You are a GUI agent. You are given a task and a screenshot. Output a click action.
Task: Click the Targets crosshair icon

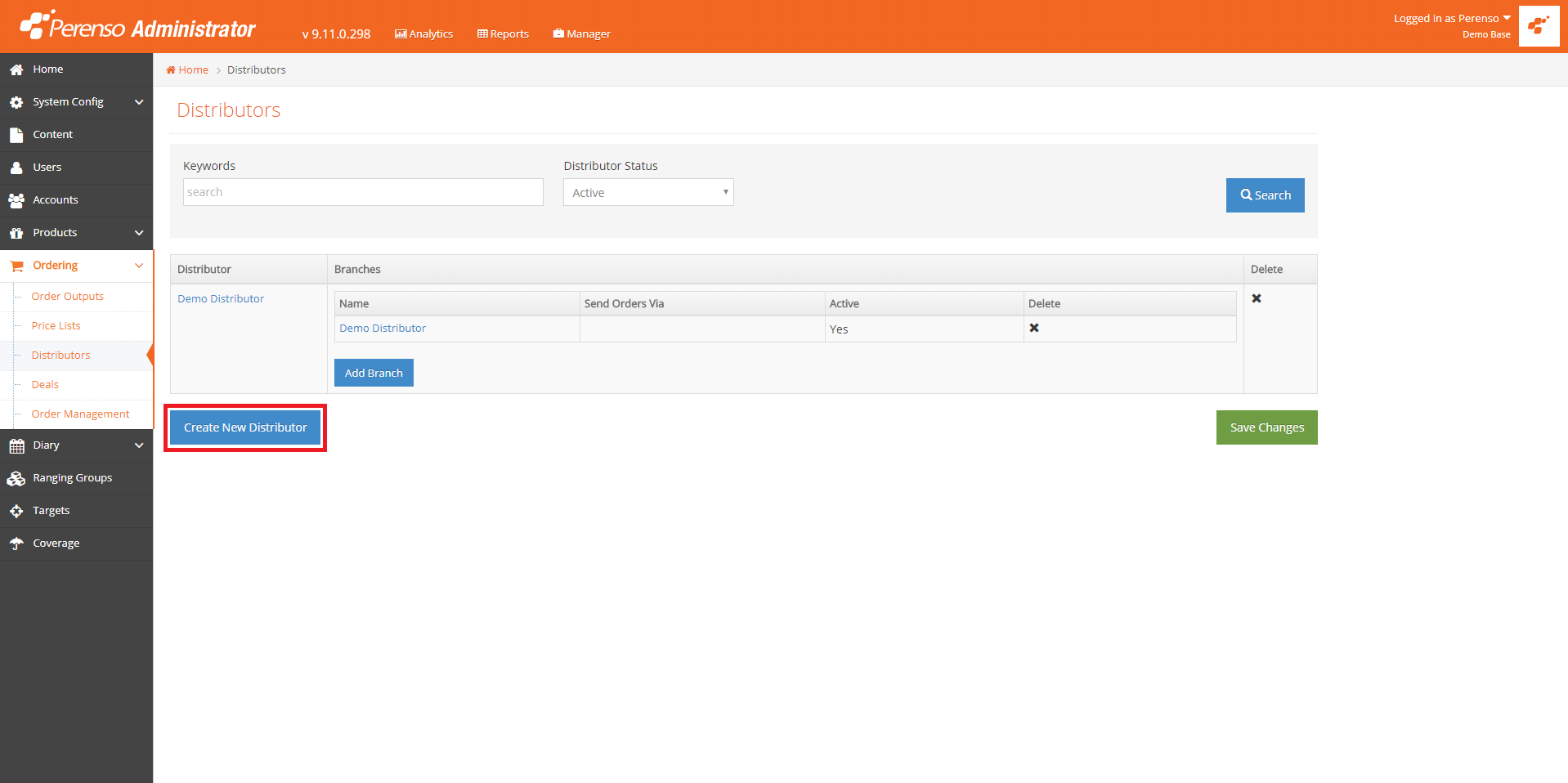[x=16, y=511]
